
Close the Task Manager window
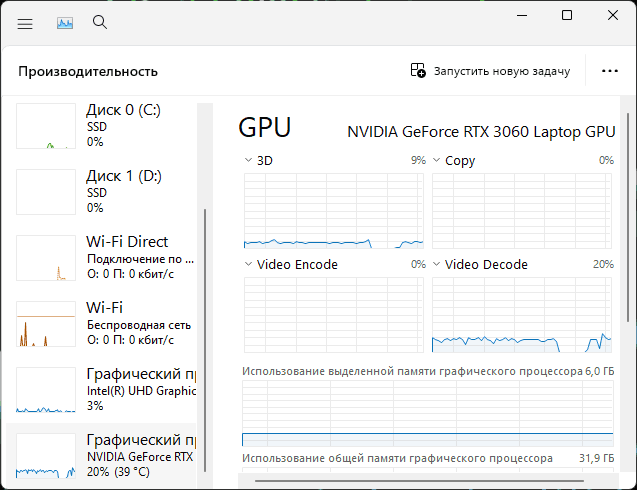click(x=613, y=15)
